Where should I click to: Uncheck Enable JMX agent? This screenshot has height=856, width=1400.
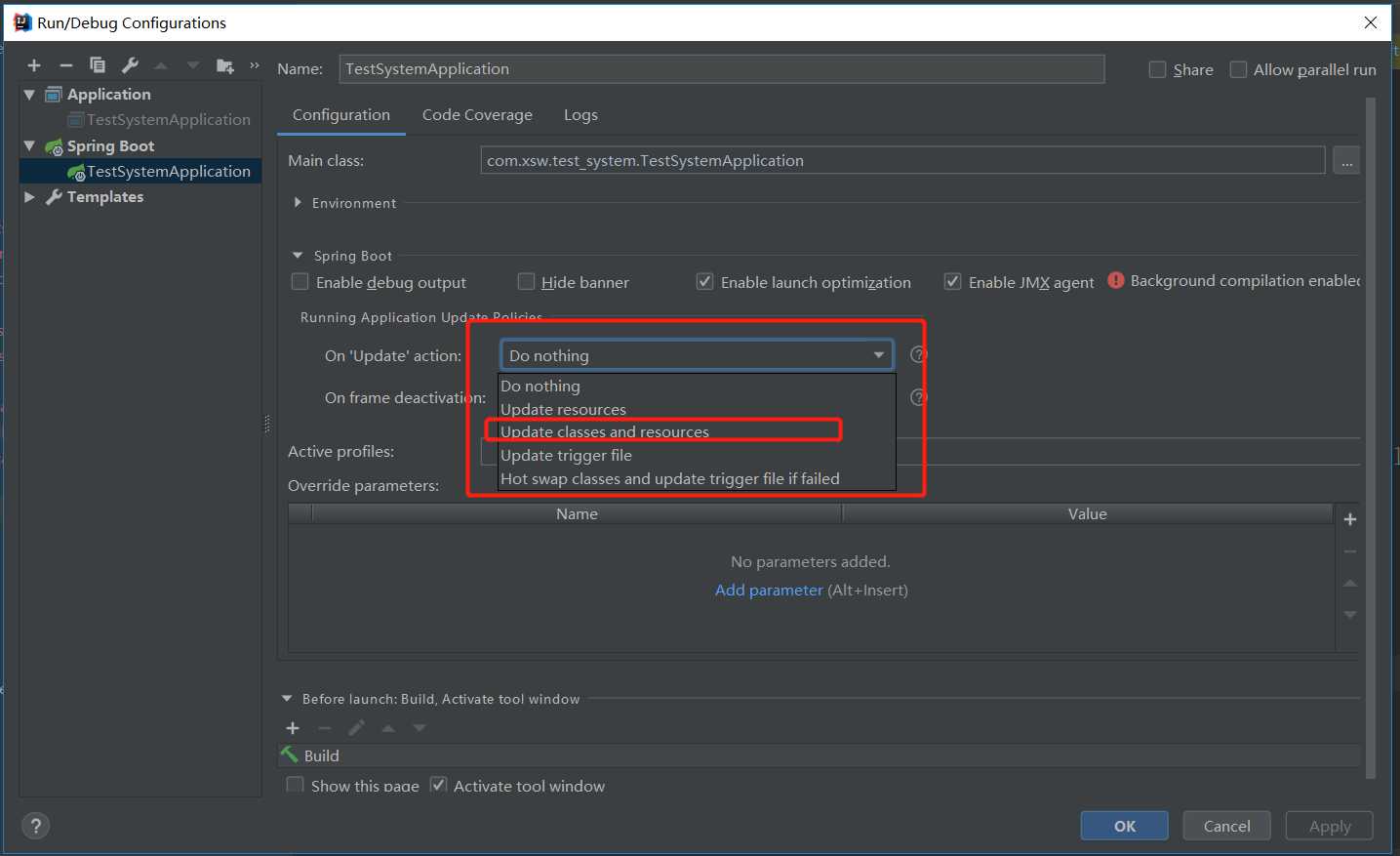pos(952,281)
